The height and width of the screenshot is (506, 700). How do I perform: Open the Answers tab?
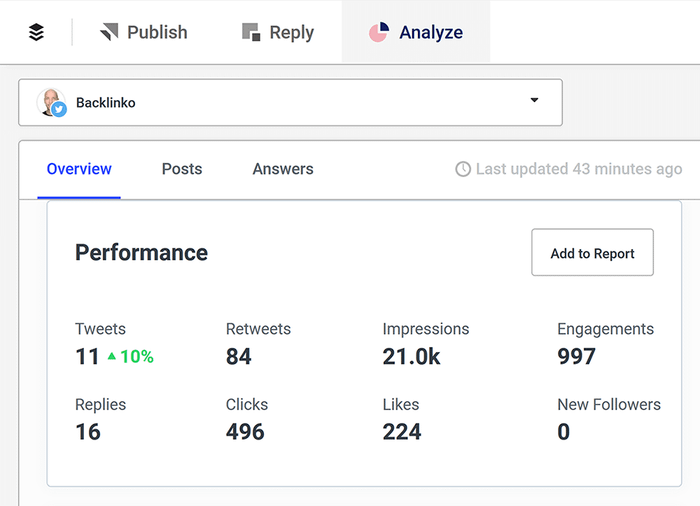(x=283, y=169)
